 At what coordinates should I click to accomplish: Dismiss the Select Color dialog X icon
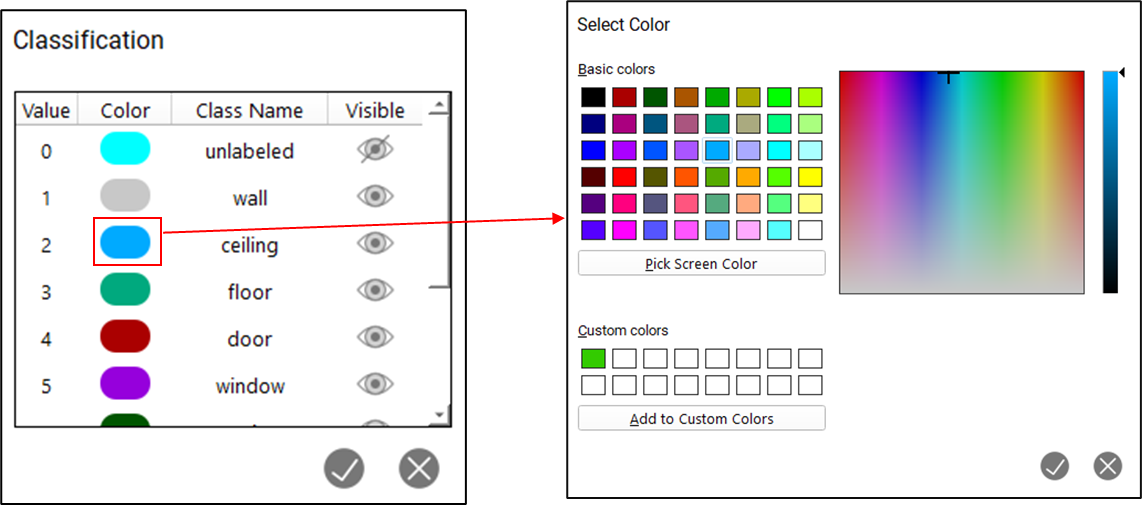1107,466
